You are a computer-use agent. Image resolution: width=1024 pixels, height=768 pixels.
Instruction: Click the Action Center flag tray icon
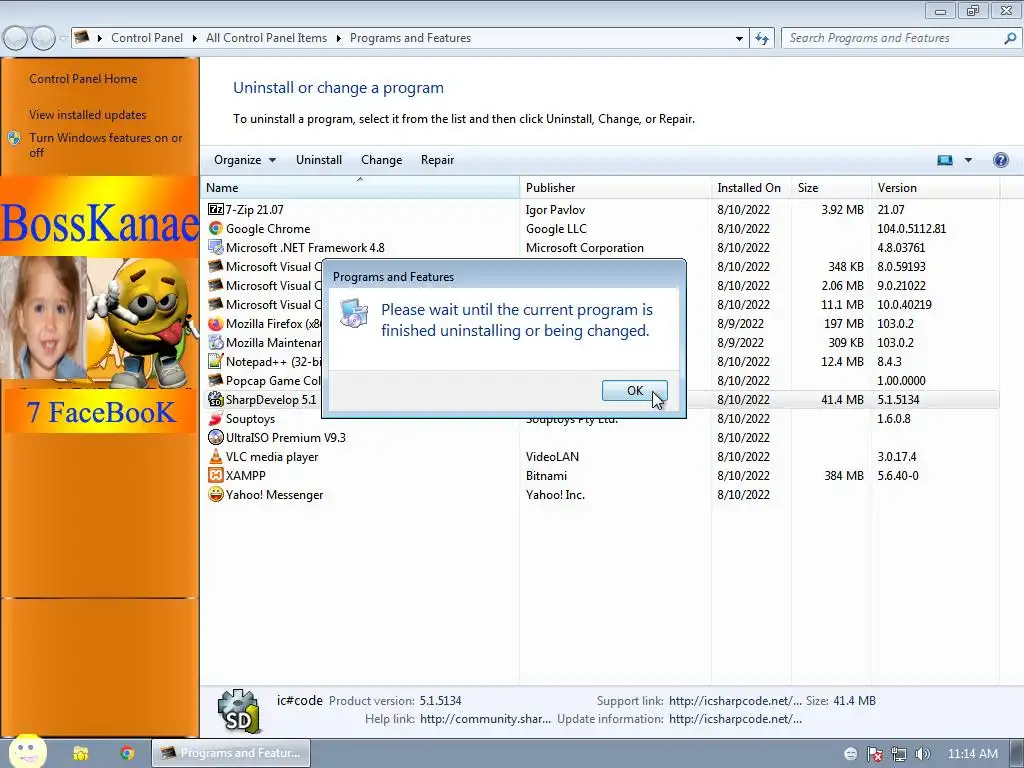874,754
